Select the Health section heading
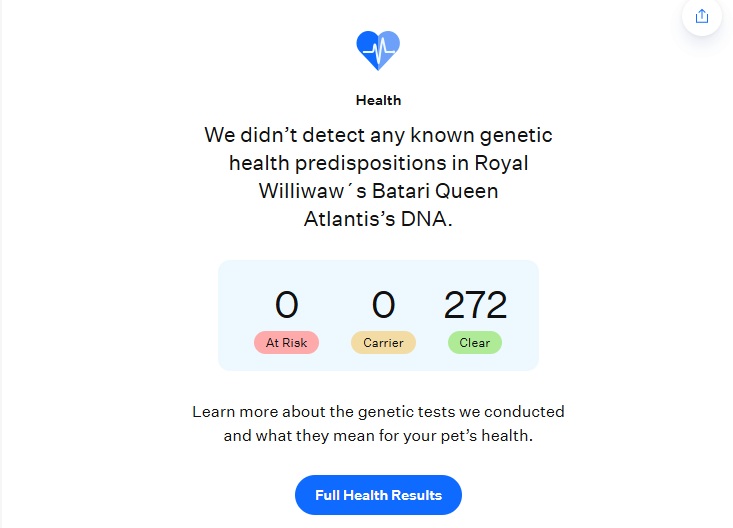Viewport: 733px width, 528px height. click(x=378, y=100)
